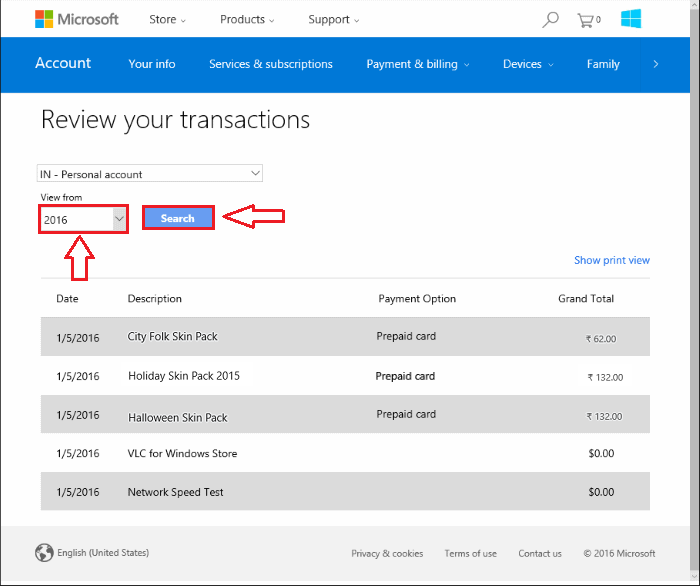Image resolution: width=700 pixels, height=586 pixels.
Task: Open Privacy & cookies link
Action: coord(387,553)
